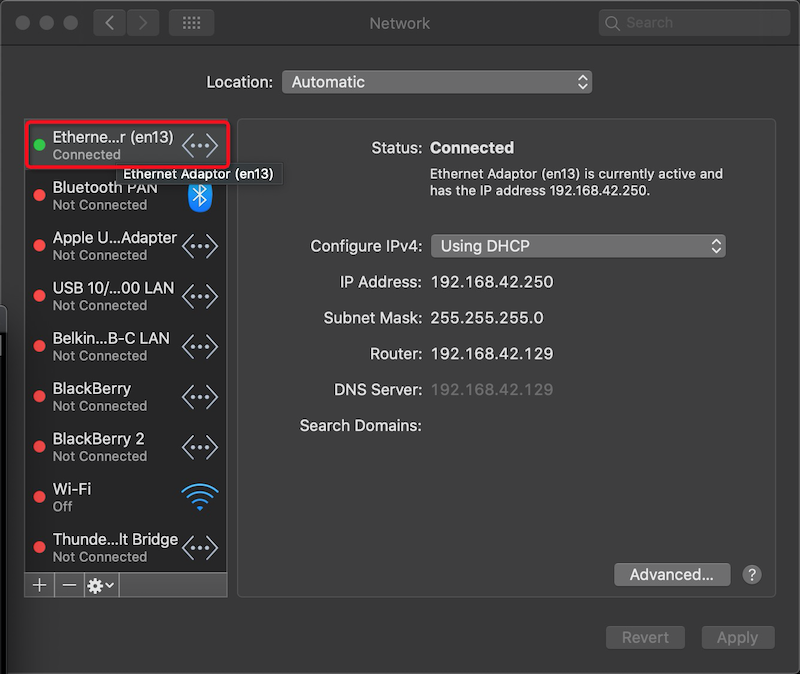Image resolution: width=800 pixels, height=674 pixels.
Task: Click the Wi-Fi signal icon
Action: [x=200, y=497]
